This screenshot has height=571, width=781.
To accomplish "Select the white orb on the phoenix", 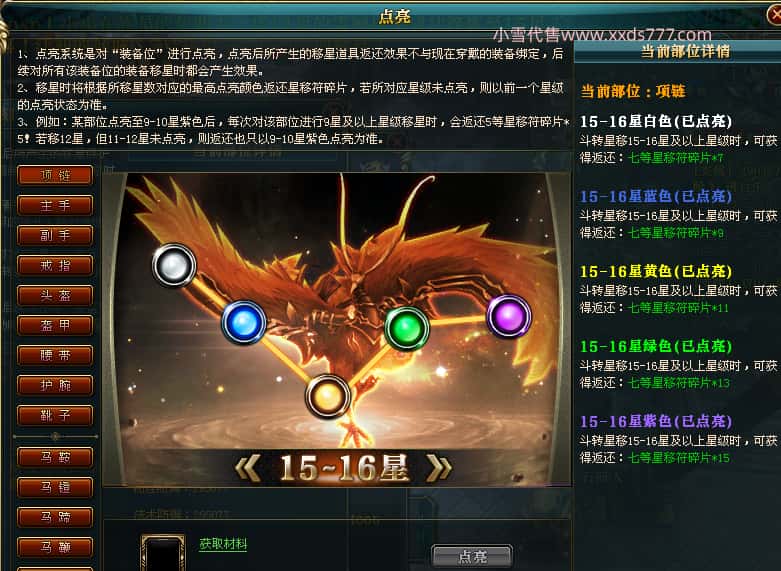I will click(x=174, y=265).
